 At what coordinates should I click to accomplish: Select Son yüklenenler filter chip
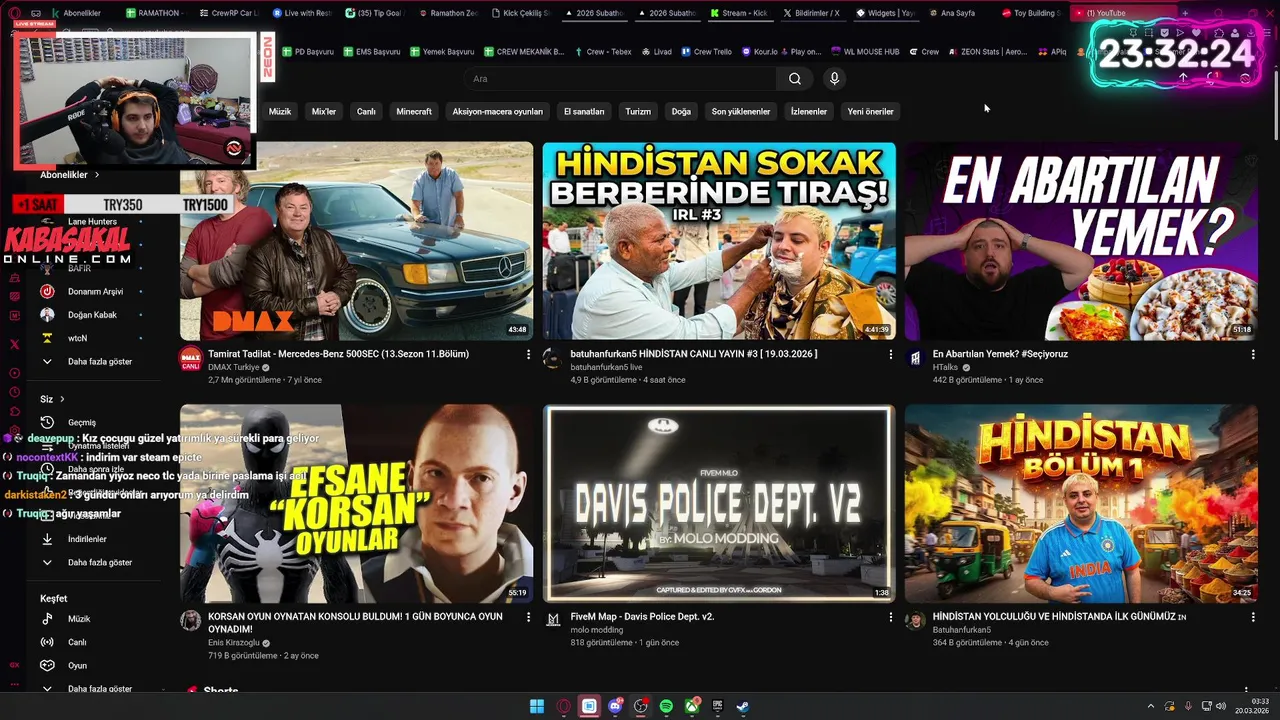tap(741, 111)
